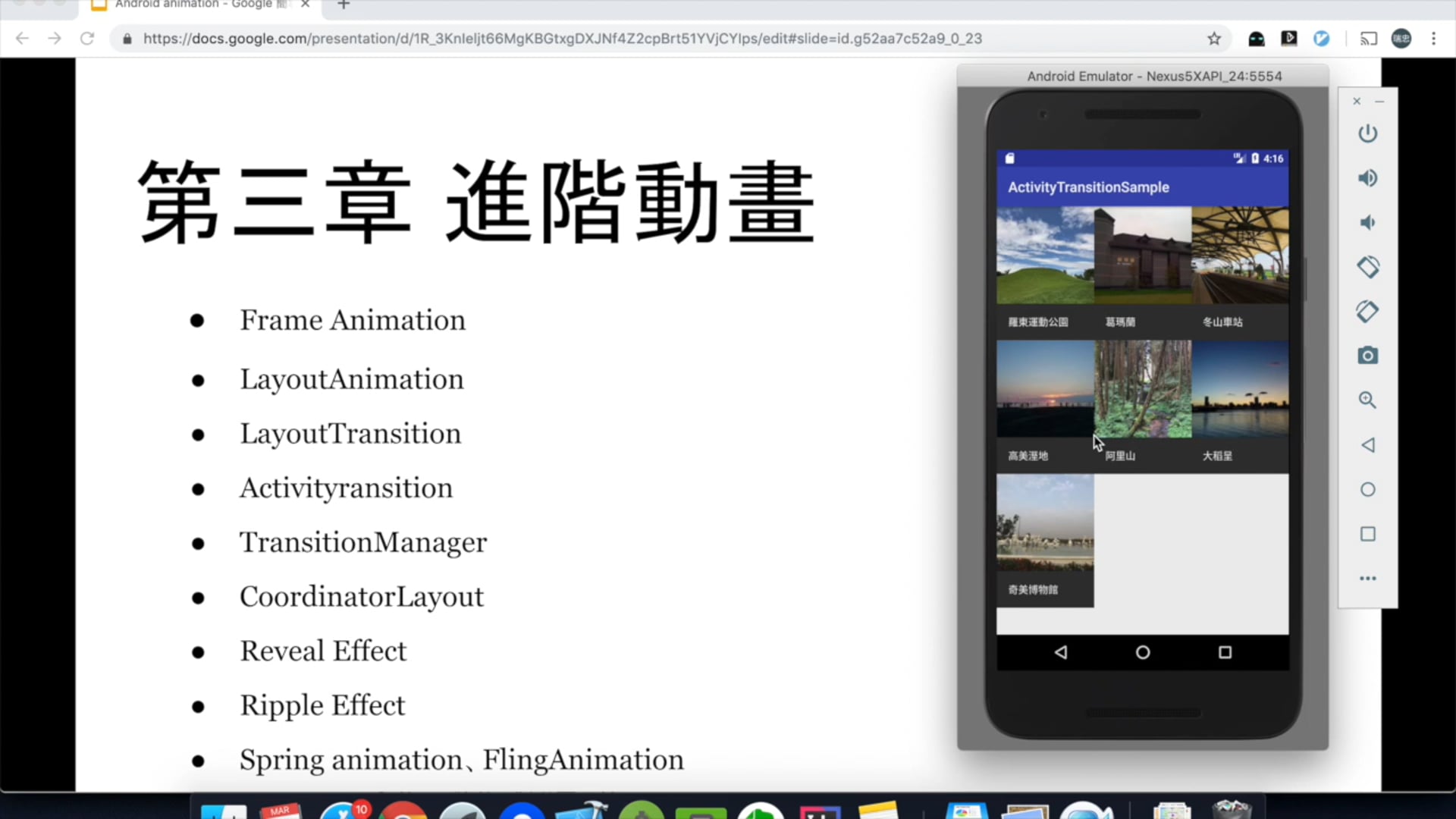Tap the Android navigation home button
1456x819 pixels.
pos(1142,652)
